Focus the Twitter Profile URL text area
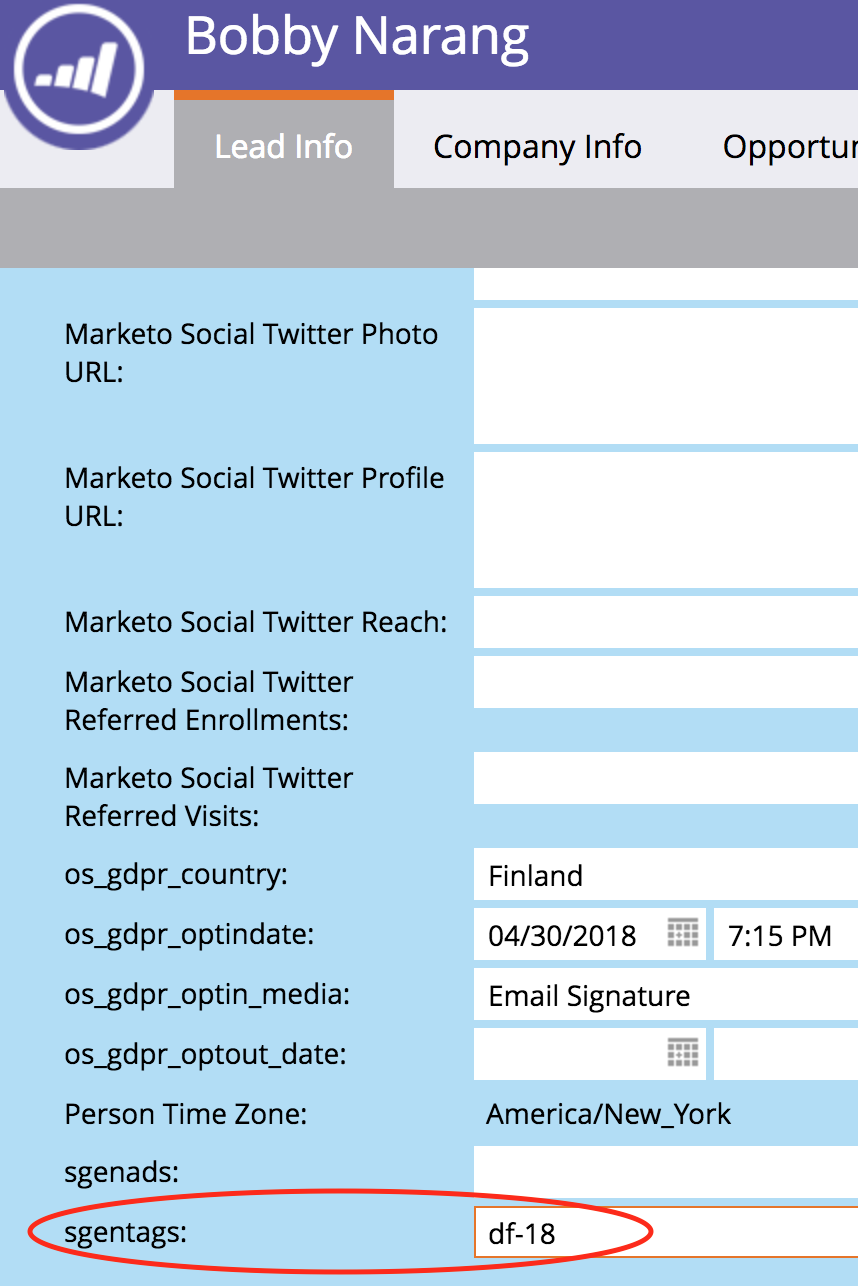 pos(666,520)
